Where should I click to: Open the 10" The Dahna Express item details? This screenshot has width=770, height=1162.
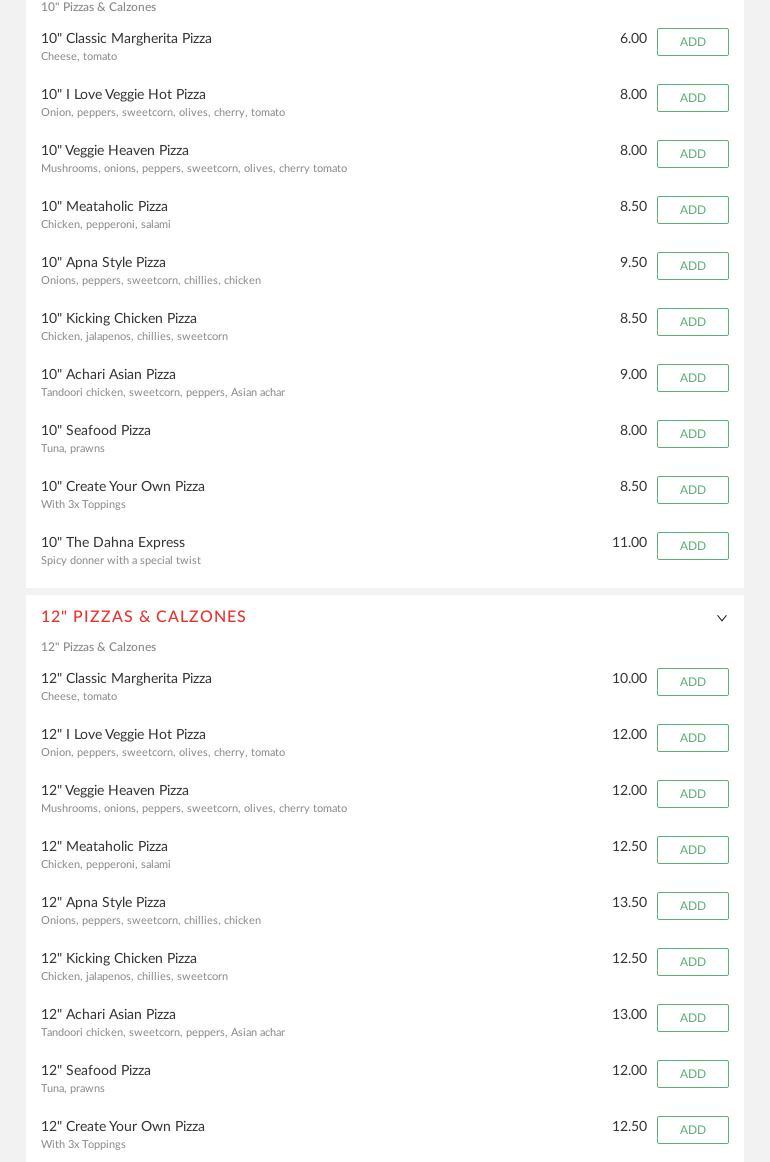pyautogui.click(x=113, y=543)
